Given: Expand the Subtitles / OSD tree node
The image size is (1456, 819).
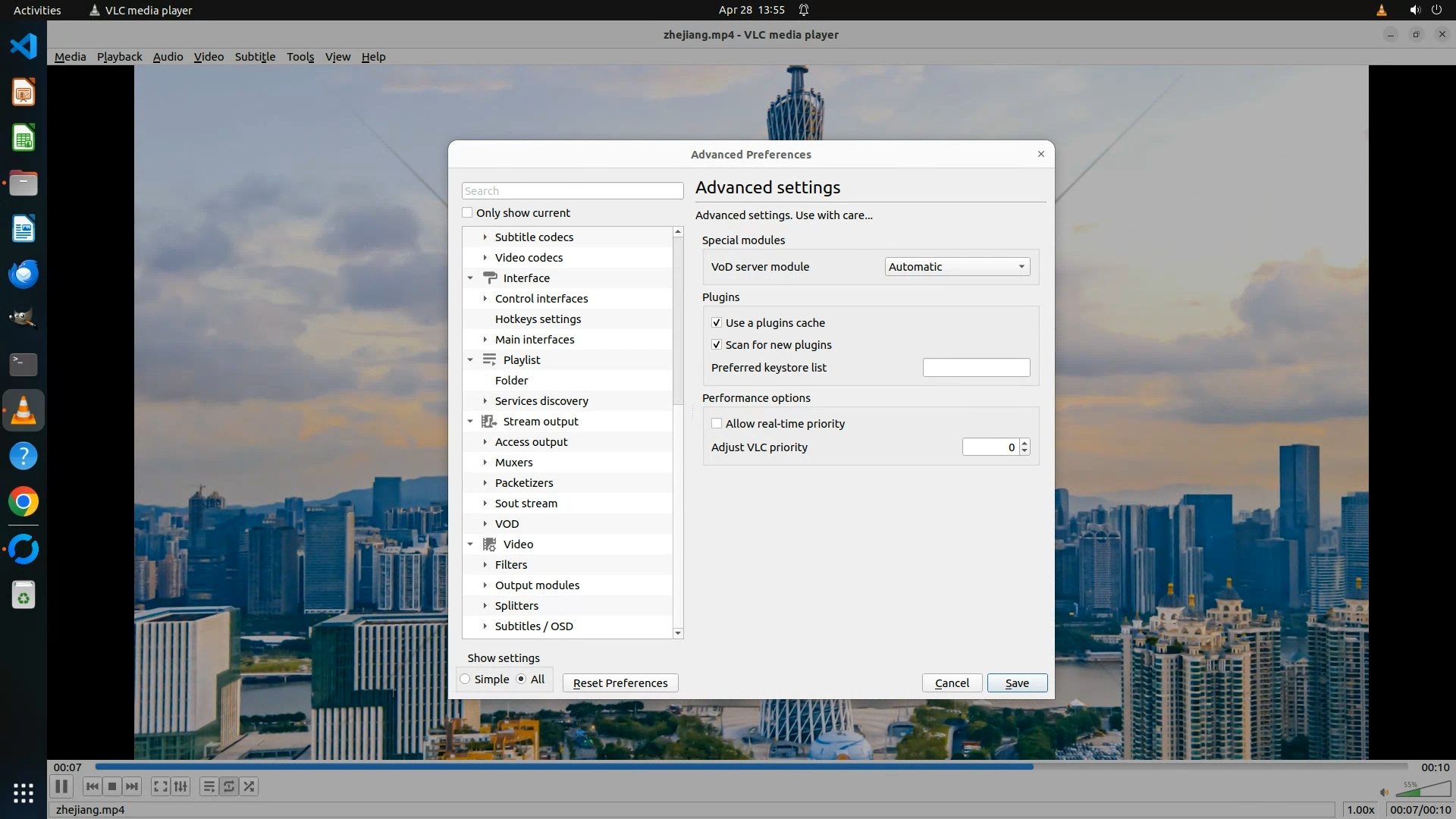Looking at the screenshot, I should [x=485, y=626].
